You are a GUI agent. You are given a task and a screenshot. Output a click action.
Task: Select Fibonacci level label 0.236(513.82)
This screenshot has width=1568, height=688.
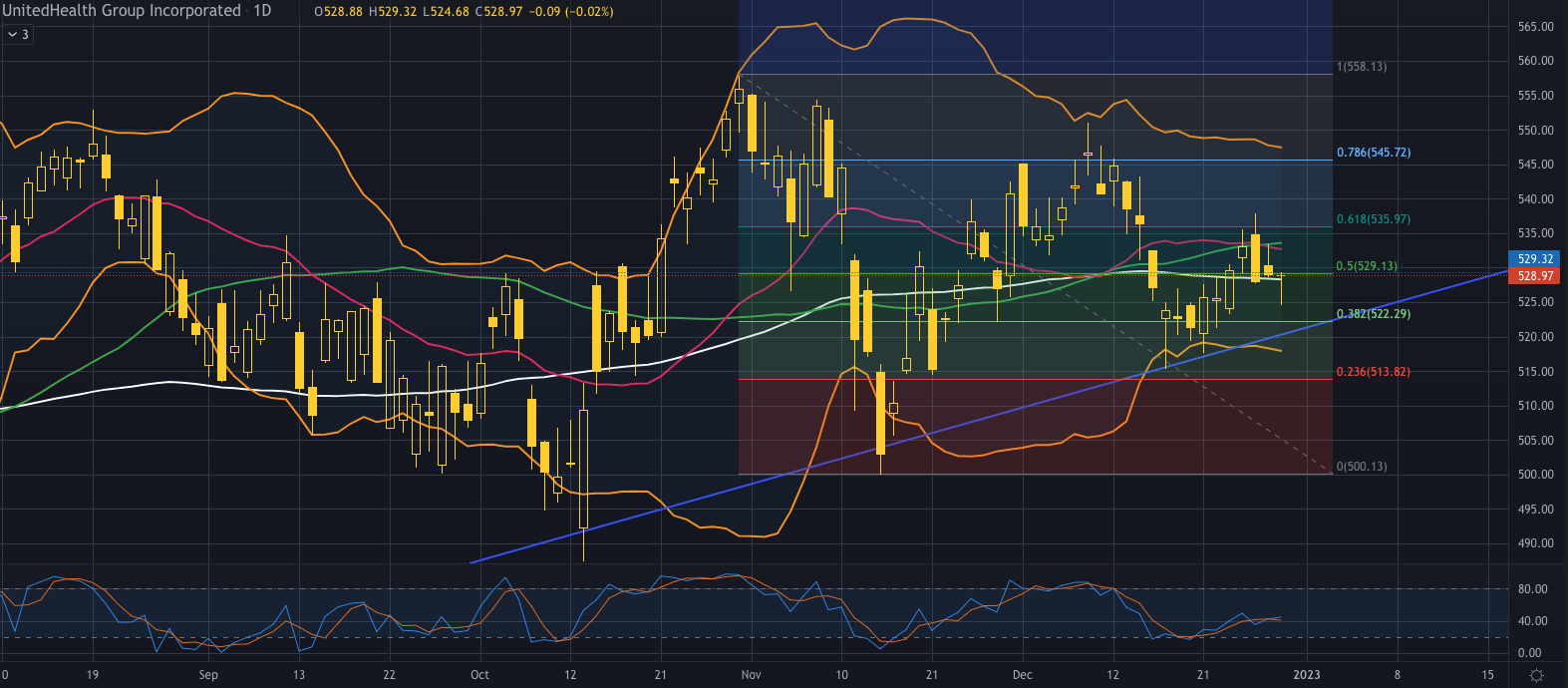[x=1374, y=372]
